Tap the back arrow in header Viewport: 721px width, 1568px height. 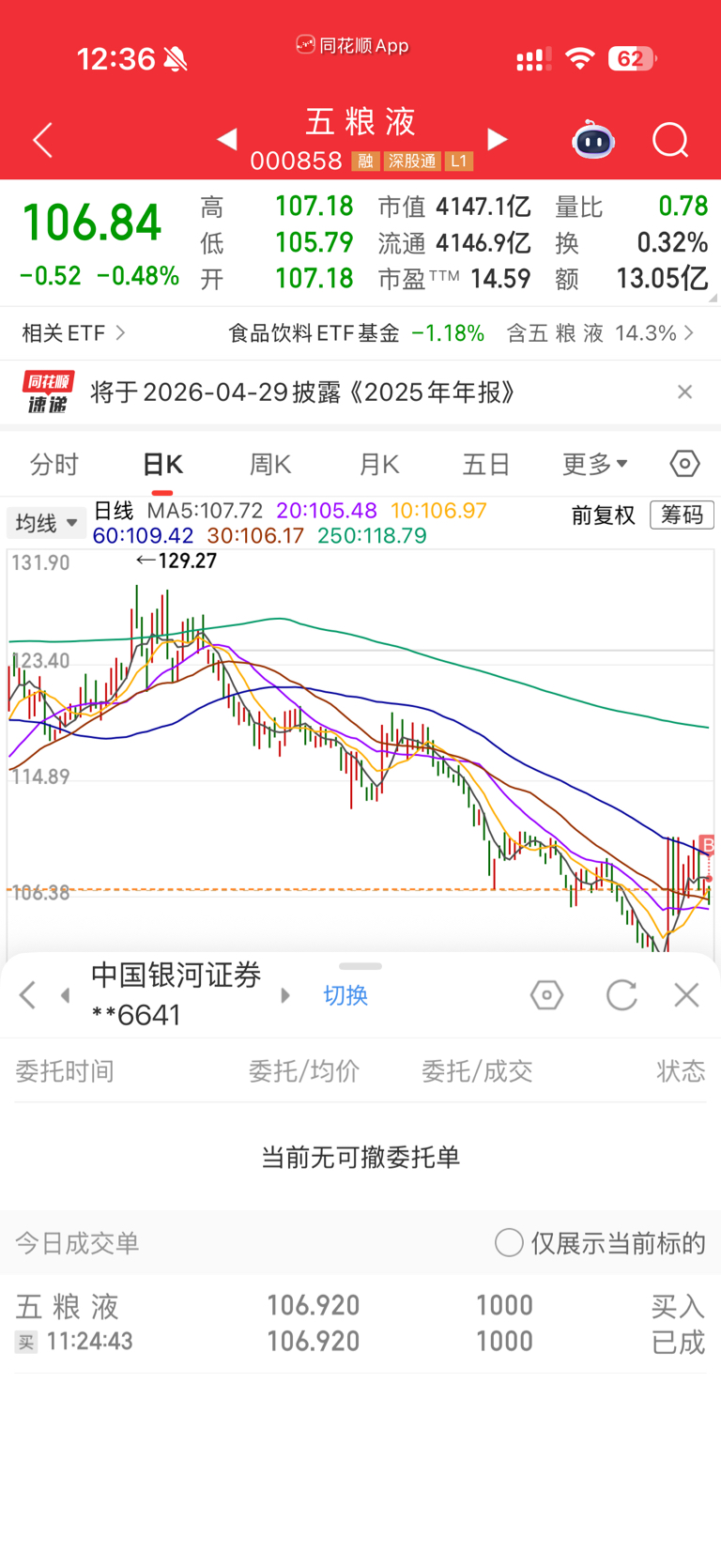(43, 141)
